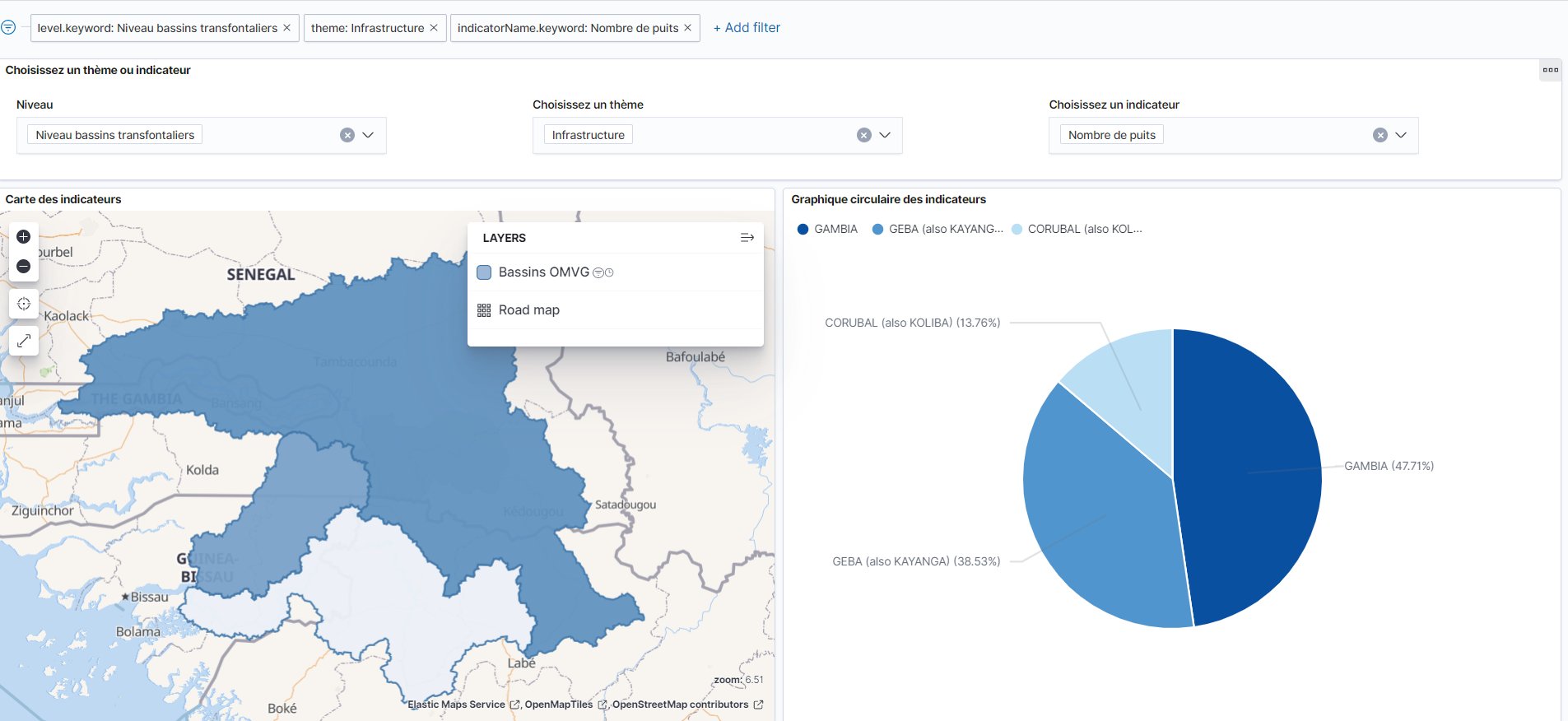
Task: Remove the theme: Infrastructure filter
Action: [434, 27]
